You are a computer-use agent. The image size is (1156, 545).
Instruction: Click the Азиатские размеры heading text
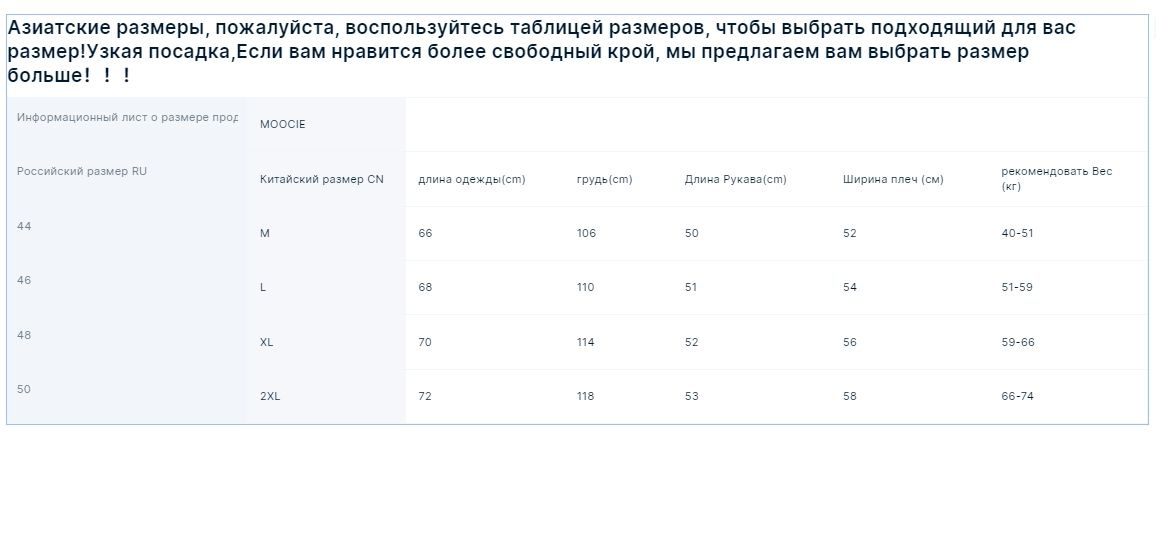pyautogui.click(x=102, y=28)
